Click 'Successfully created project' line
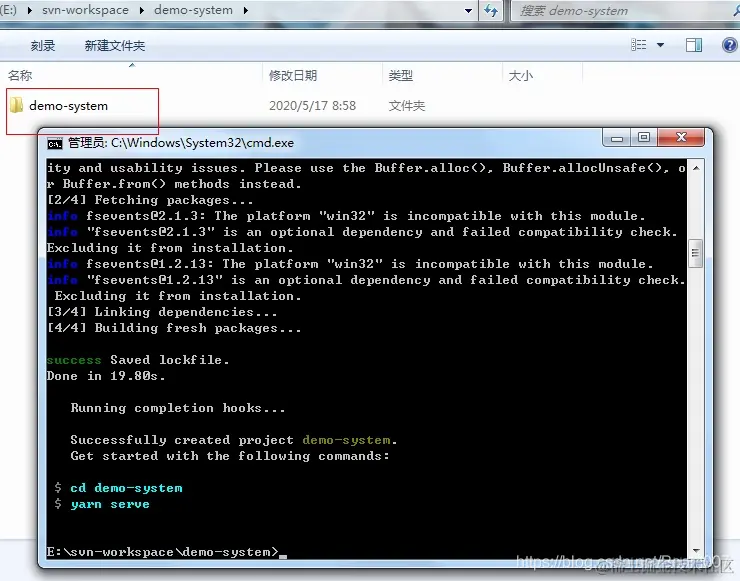 [234, 440]
